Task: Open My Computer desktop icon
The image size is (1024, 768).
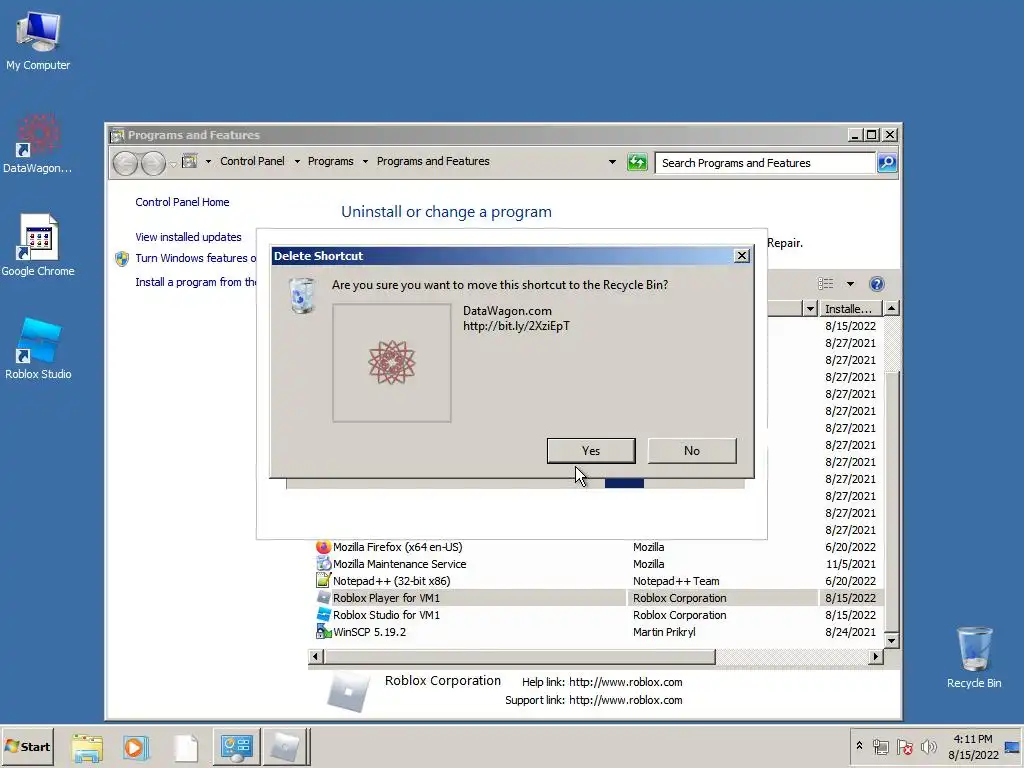Action: click(x=38, y=40)
